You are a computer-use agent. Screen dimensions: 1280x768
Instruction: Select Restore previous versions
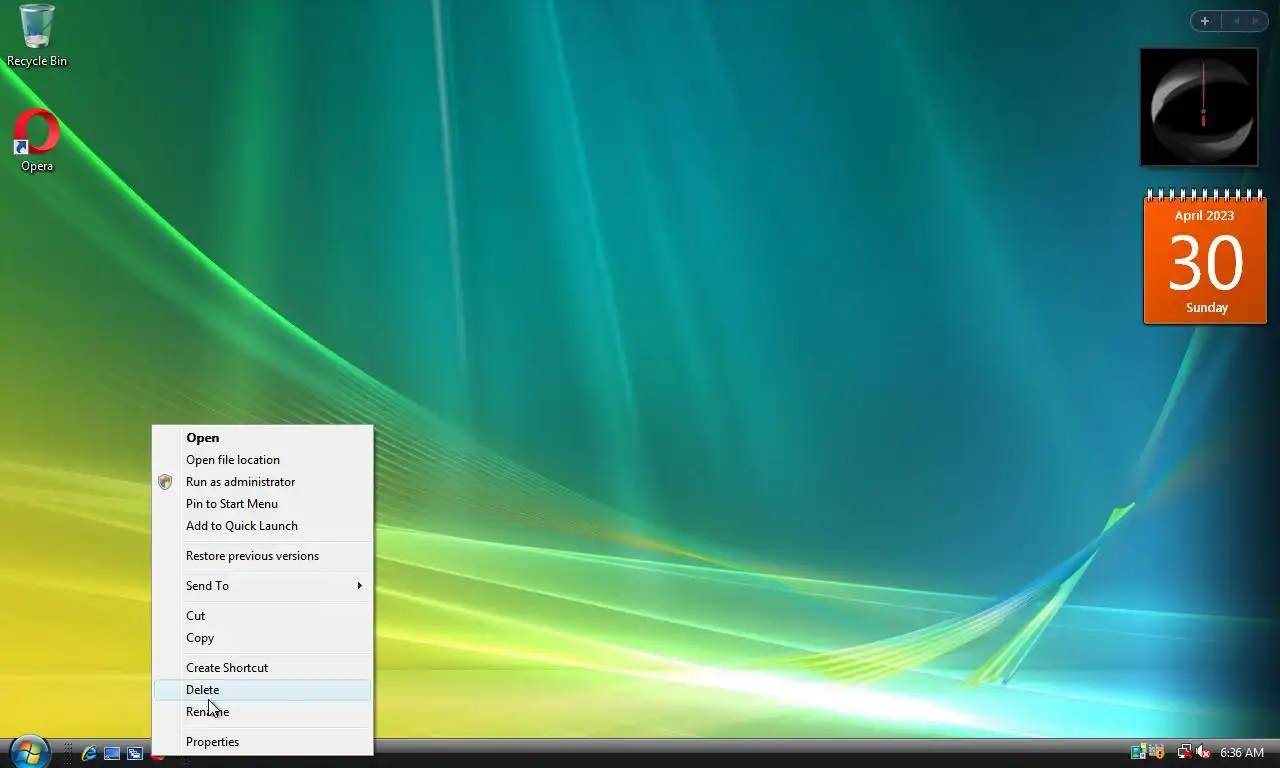click(x=262, y=556)
